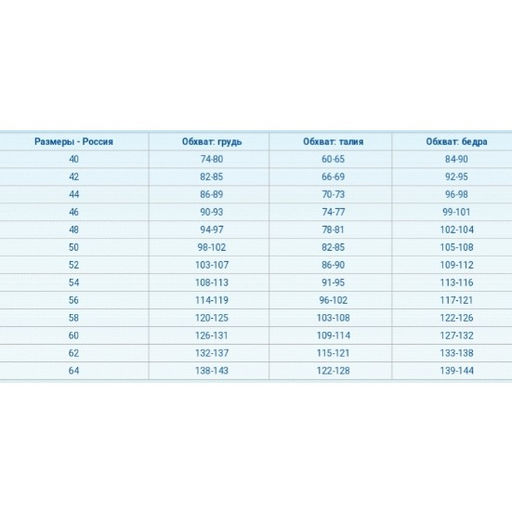Select waist value 115-121
This screenshot has width=512, height=512.
click(333, 353)
